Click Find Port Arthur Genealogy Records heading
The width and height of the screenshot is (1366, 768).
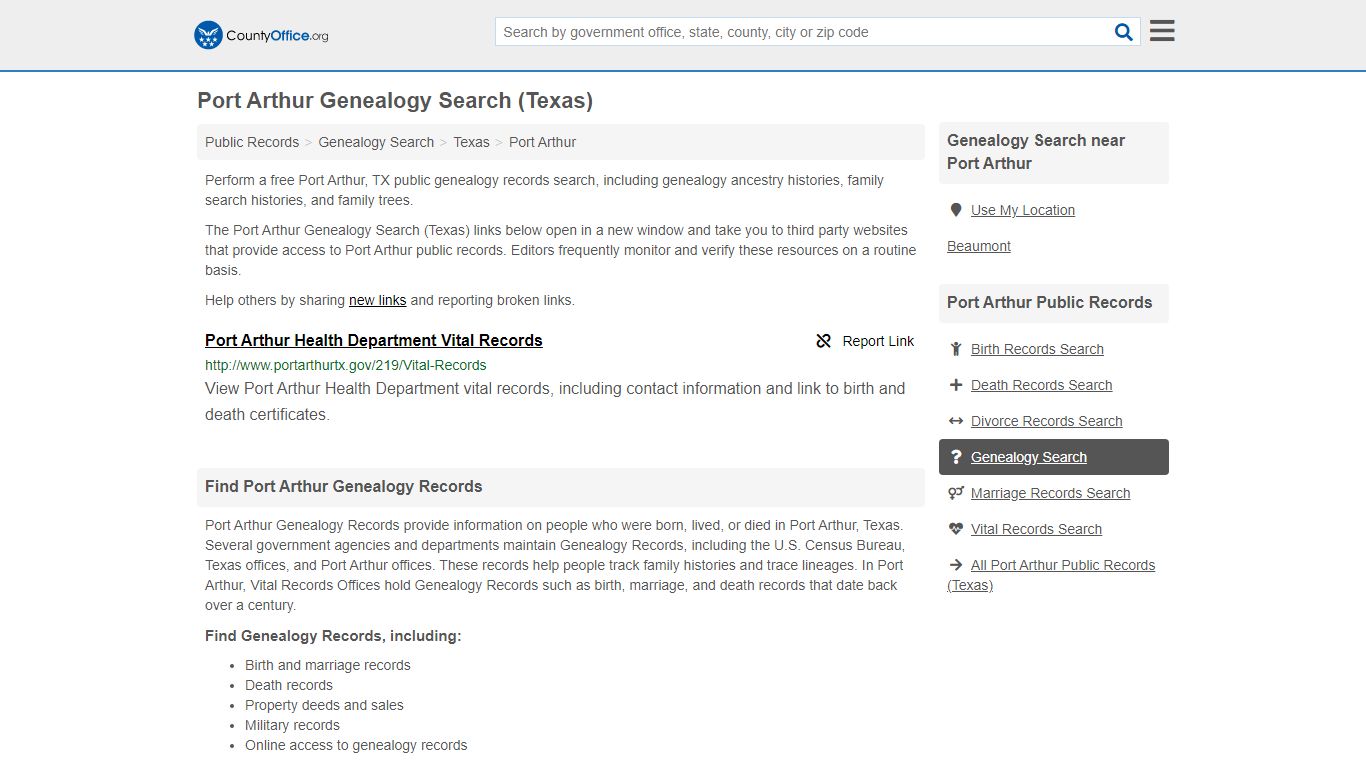point(344,486)
